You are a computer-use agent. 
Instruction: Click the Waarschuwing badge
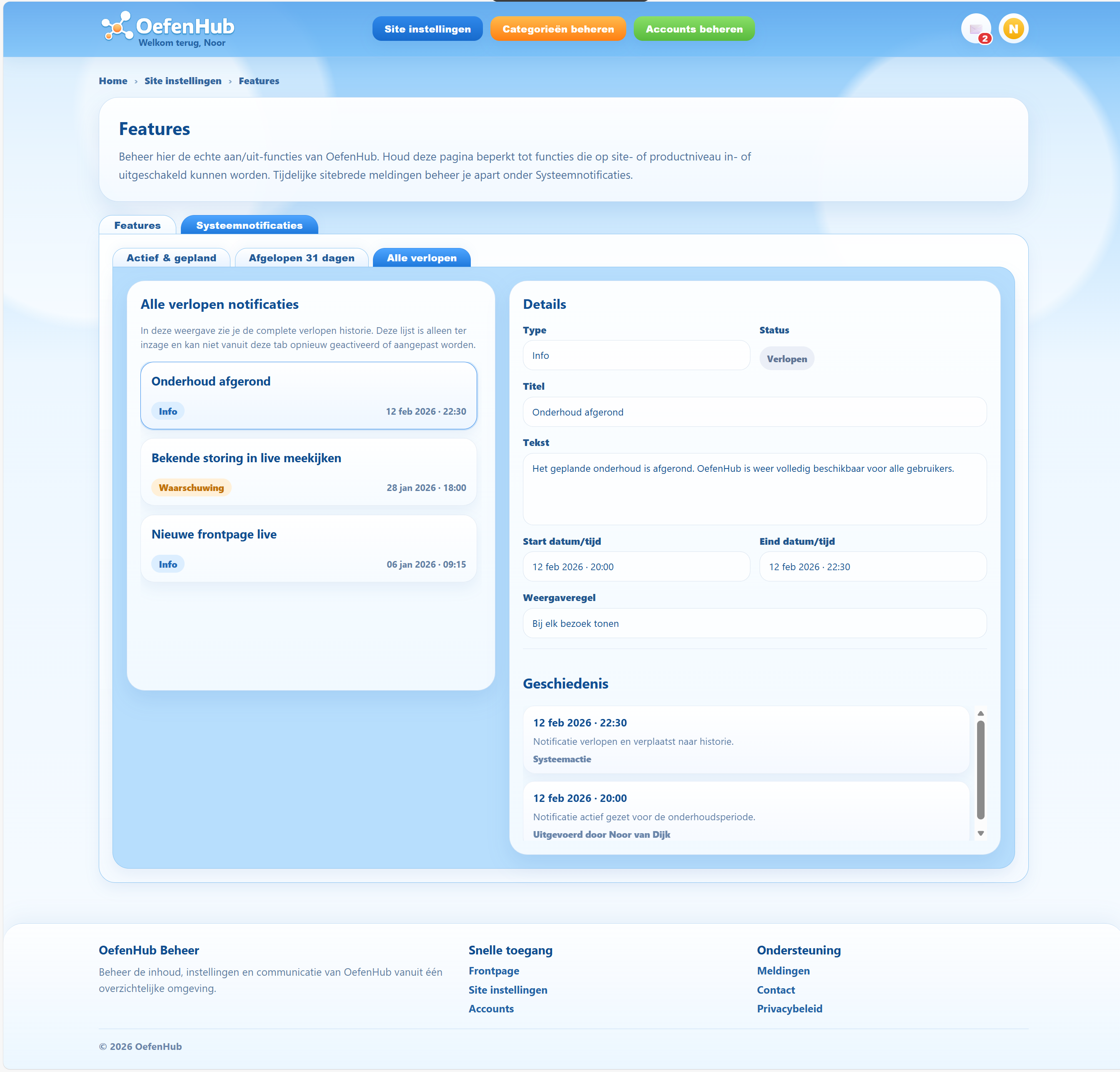click(191, 487)
